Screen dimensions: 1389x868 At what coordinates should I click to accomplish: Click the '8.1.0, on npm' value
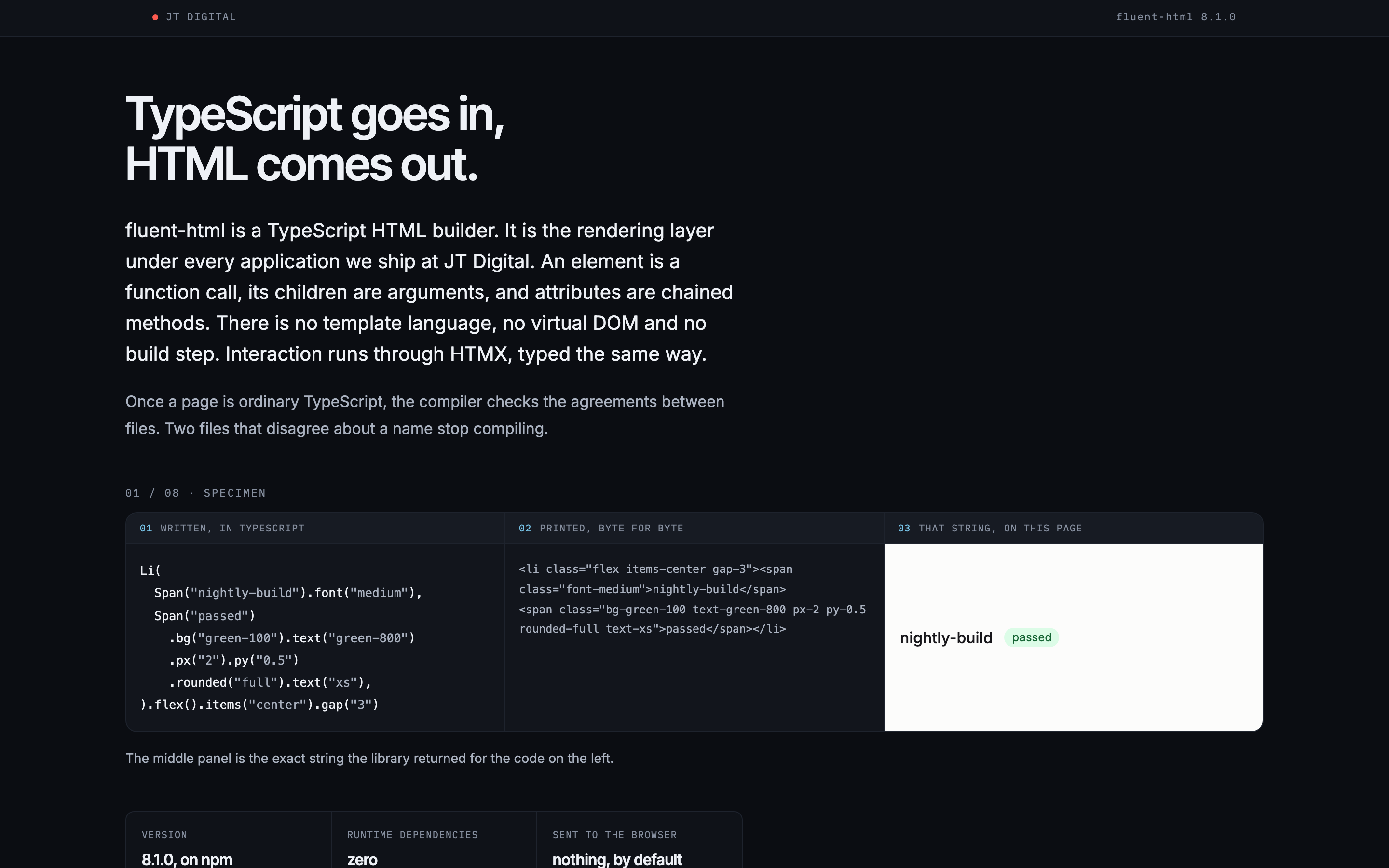(x=187, y=859)
